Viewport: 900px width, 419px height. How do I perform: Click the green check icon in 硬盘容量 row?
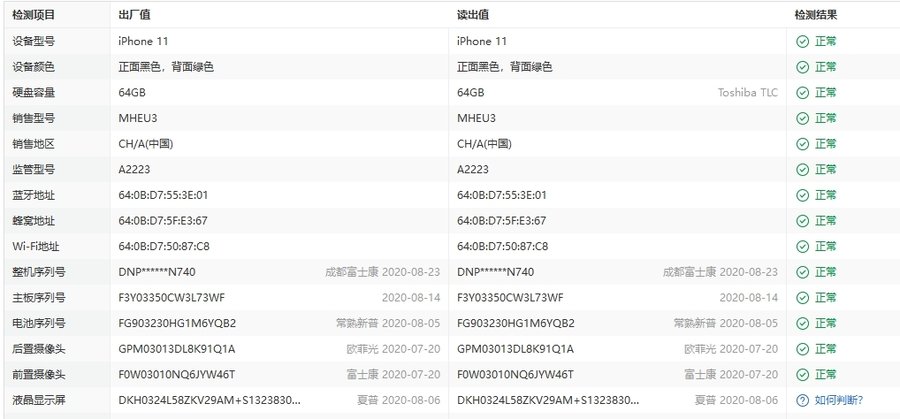pyautogui.click(x=802, y=92)
